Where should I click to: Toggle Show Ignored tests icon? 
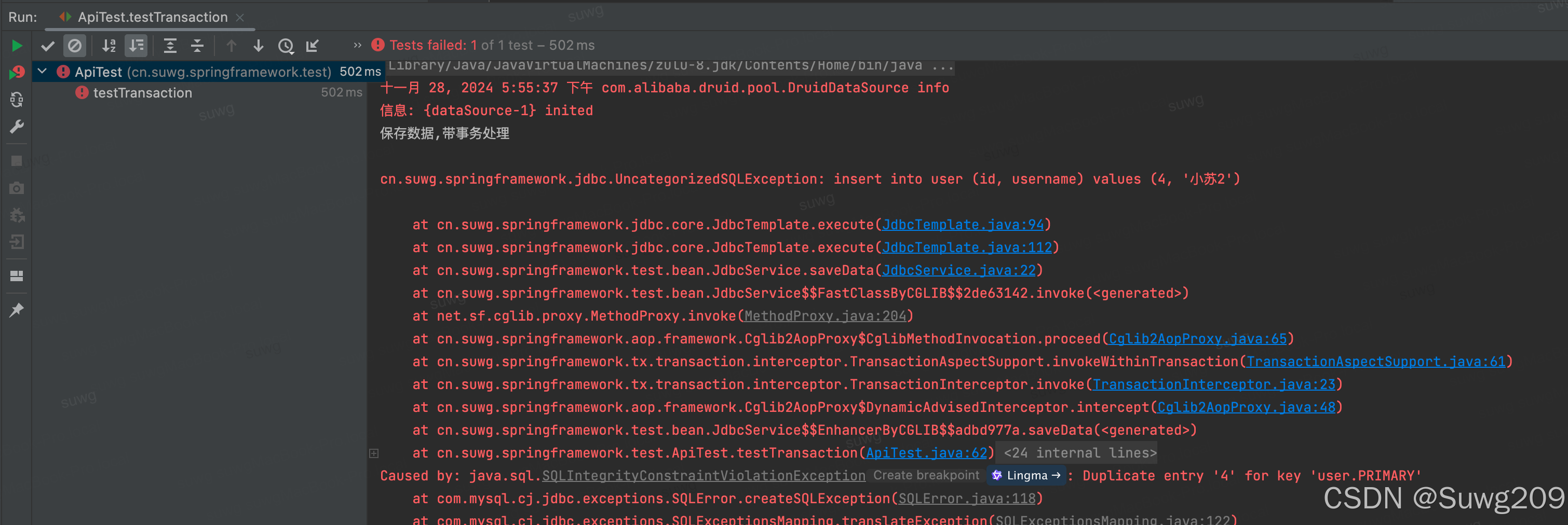[75, 46]
